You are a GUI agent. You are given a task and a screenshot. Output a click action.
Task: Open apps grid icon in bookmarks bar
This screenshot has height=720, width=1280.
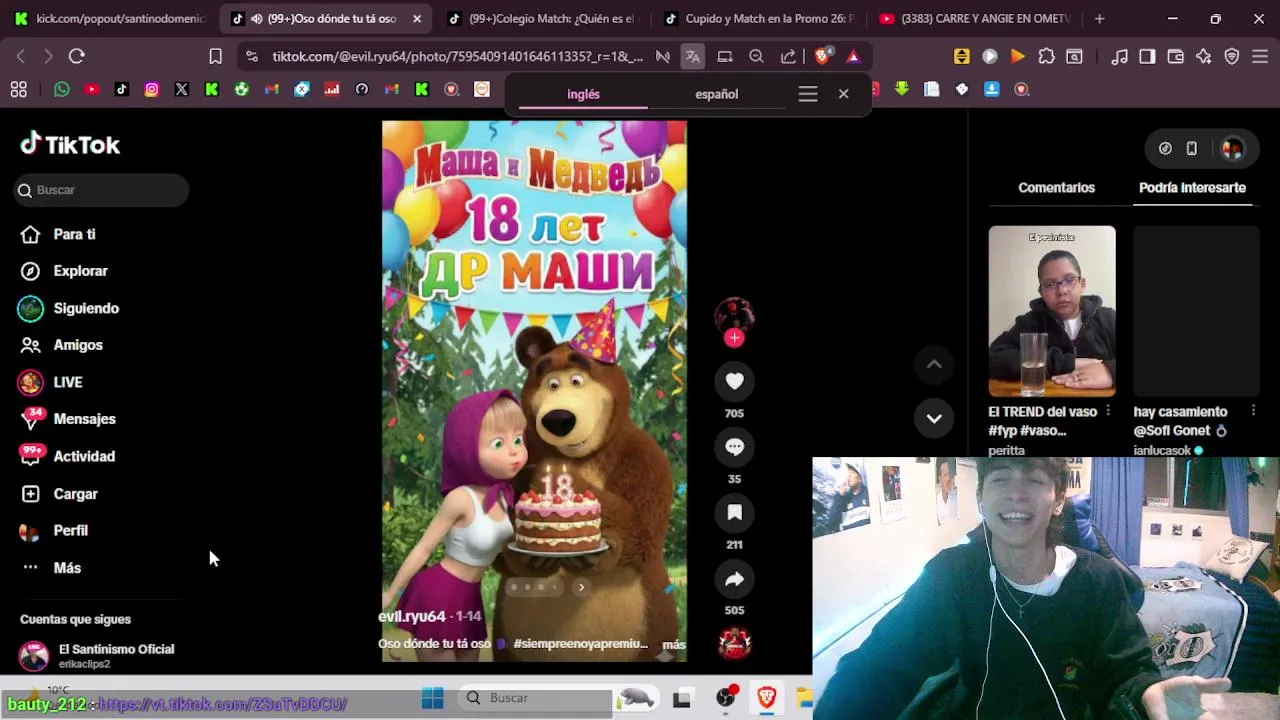[x=18, y=89]
